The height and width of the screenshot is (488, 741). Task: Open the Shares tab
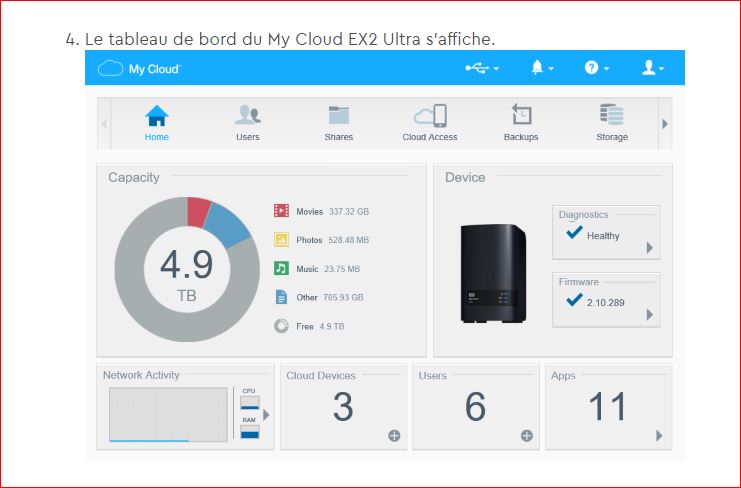[x=339, y=123]
